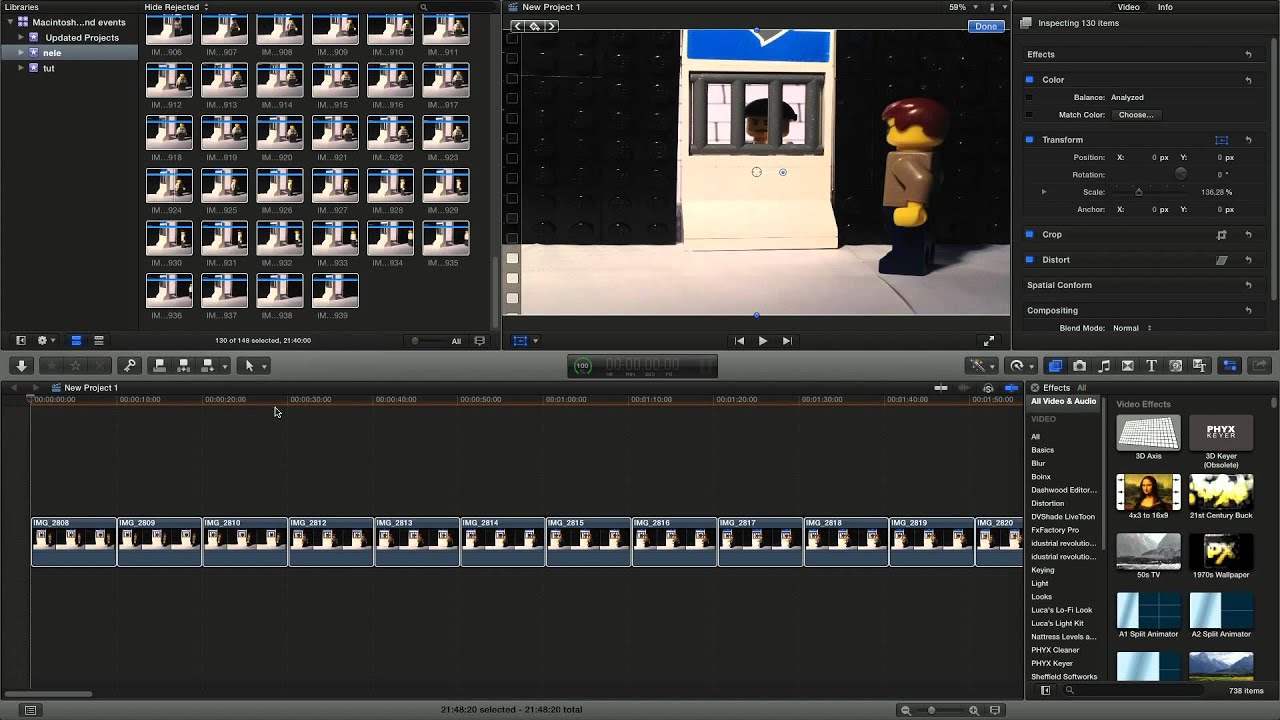Open the edit options dropdown arrow

(224, 367)
